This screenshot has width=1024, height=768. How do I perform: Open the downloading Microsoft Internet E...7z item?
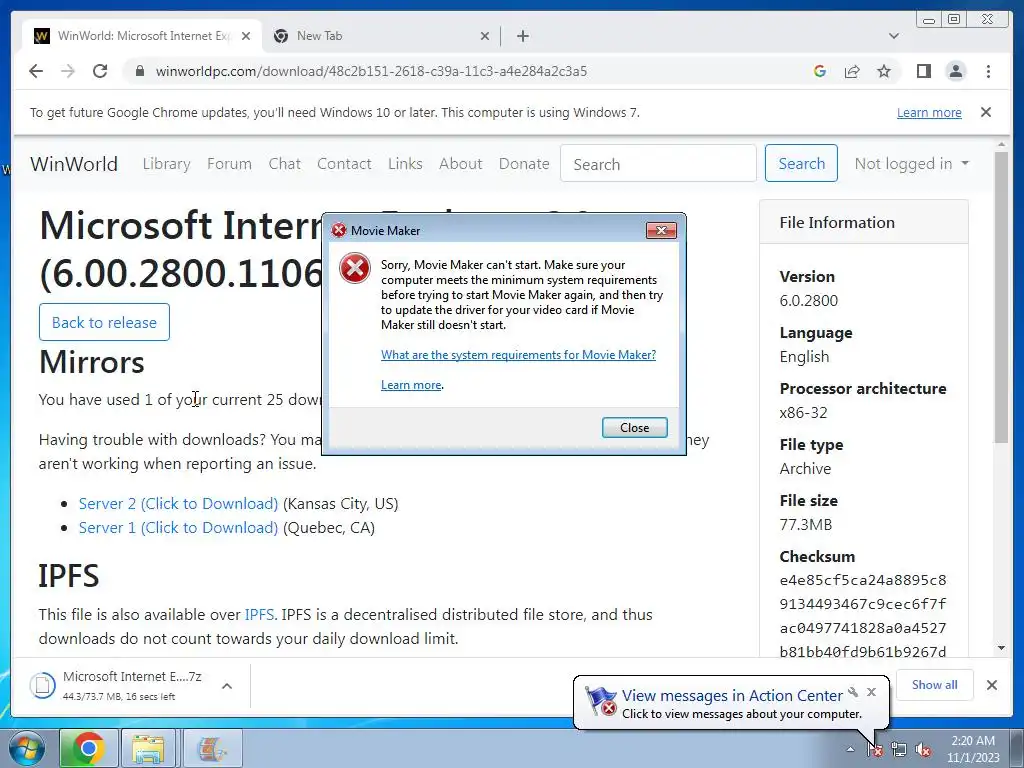tap(133, 685)
